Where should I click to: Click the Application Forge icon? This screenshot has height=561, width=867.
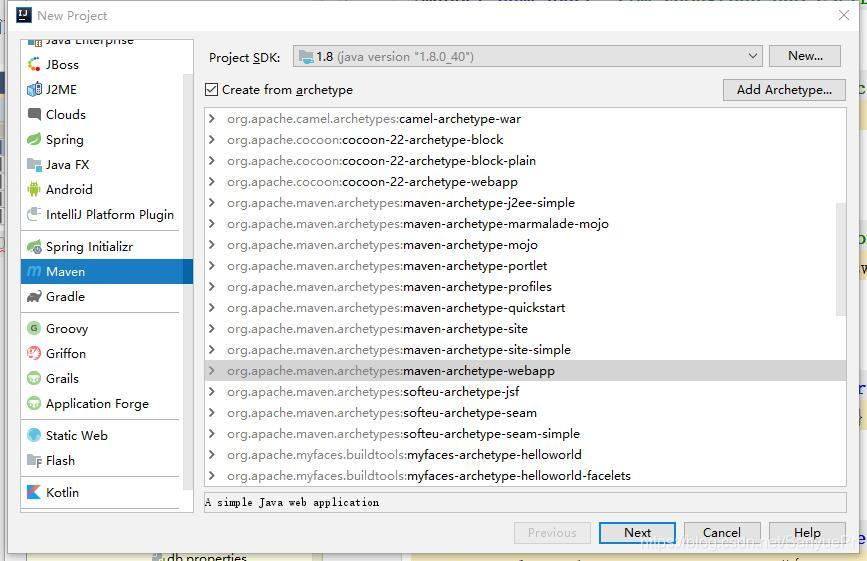(34, 403)
